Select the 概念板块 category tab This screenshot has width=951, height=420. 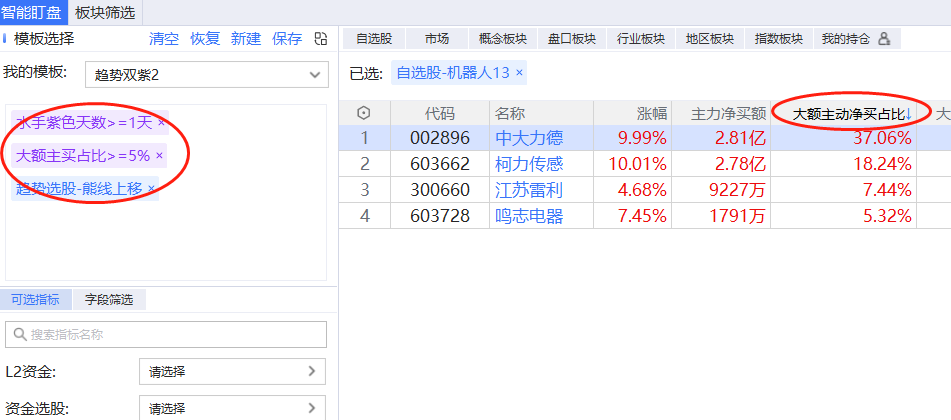point(503,39)
